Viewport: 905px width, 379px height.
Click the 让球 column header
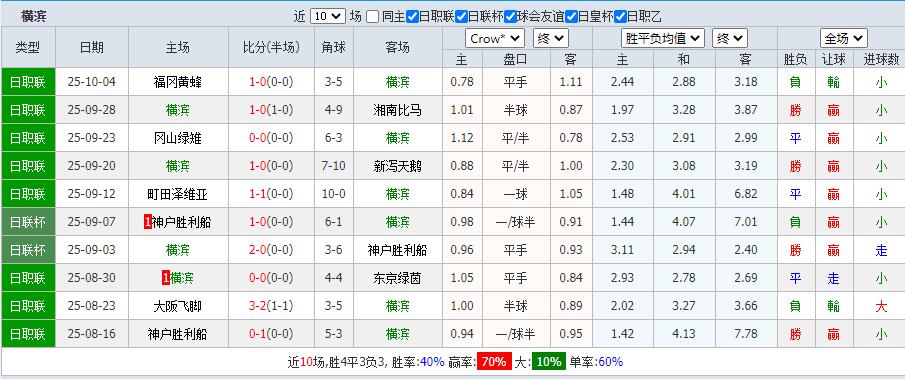833,59
